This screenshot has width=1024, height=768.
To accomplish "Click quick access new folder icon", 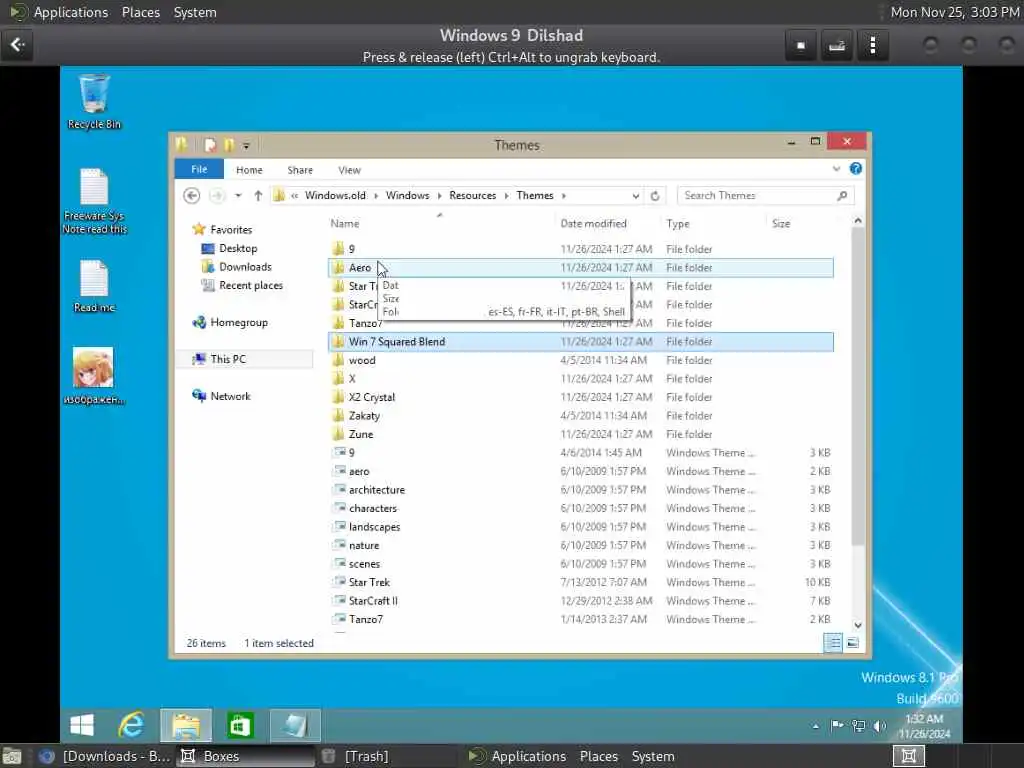I will click(229, 145).
